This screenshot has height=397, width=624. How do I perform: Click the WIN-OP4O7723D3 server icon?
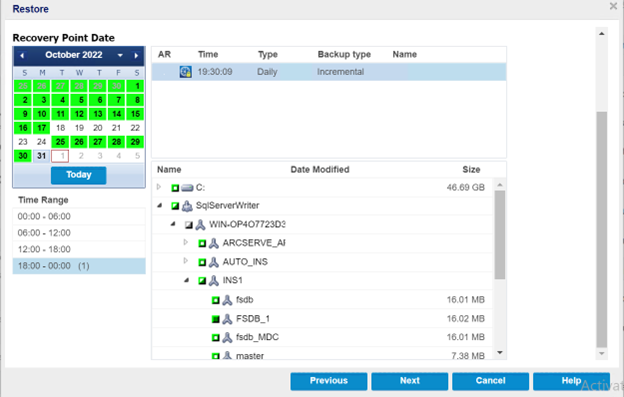pyautogui.click(x=200, y=225)
